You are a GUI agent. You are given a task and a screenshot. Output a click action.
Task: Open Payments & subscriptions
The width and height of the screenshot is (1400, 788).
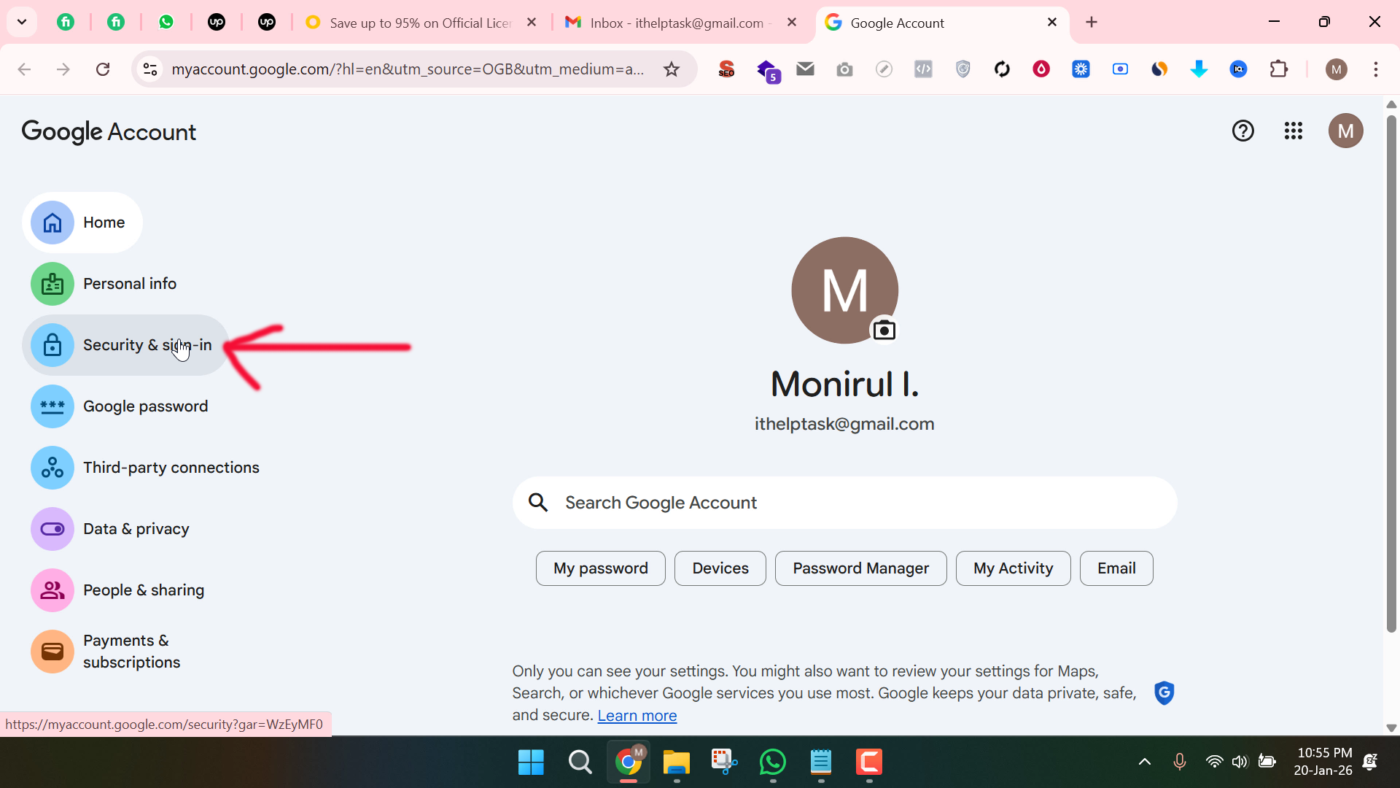click(x=131, y=650)
